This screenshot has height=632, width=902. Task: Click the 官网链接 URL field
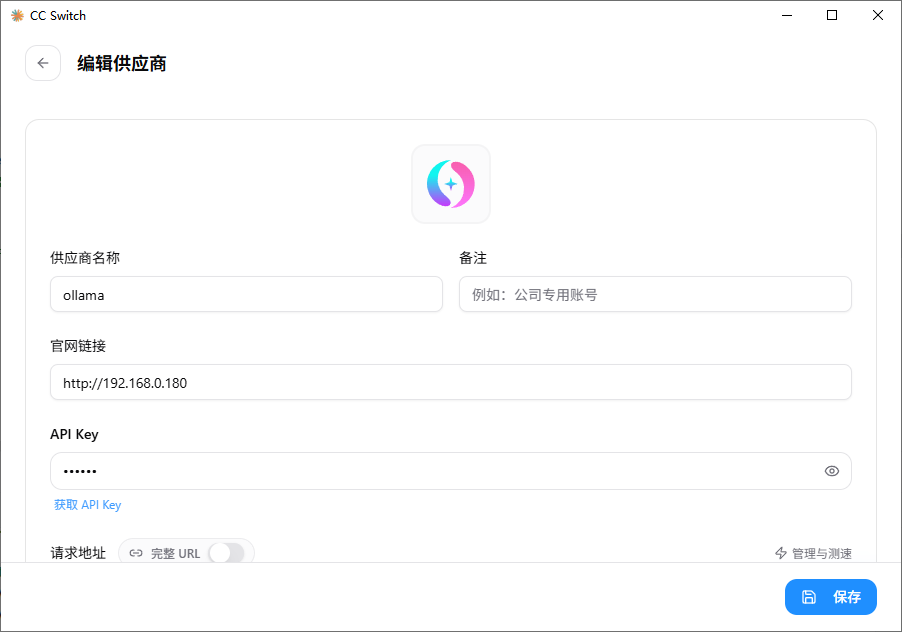point(451,382)
